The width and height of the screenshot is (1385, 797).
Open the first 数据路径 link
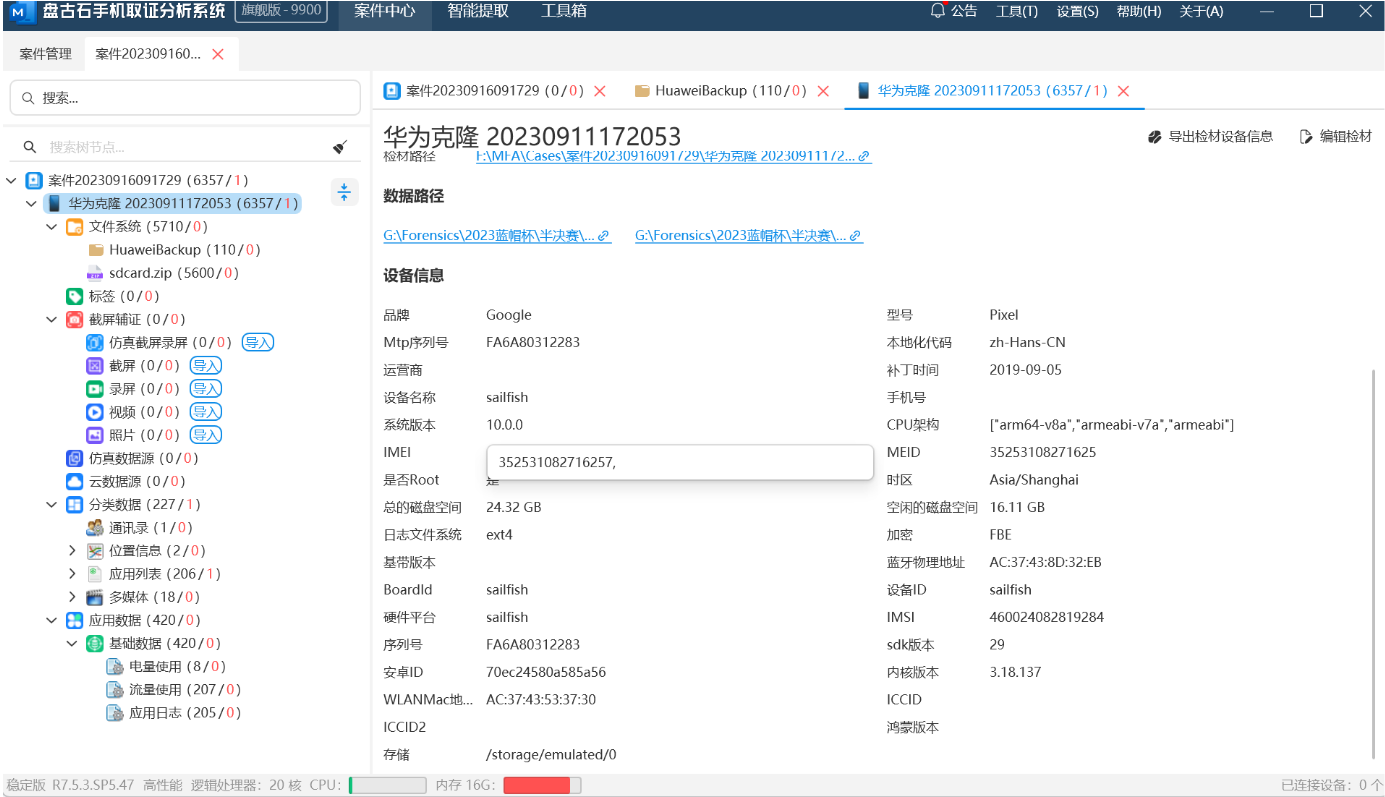tap(496, 236)
